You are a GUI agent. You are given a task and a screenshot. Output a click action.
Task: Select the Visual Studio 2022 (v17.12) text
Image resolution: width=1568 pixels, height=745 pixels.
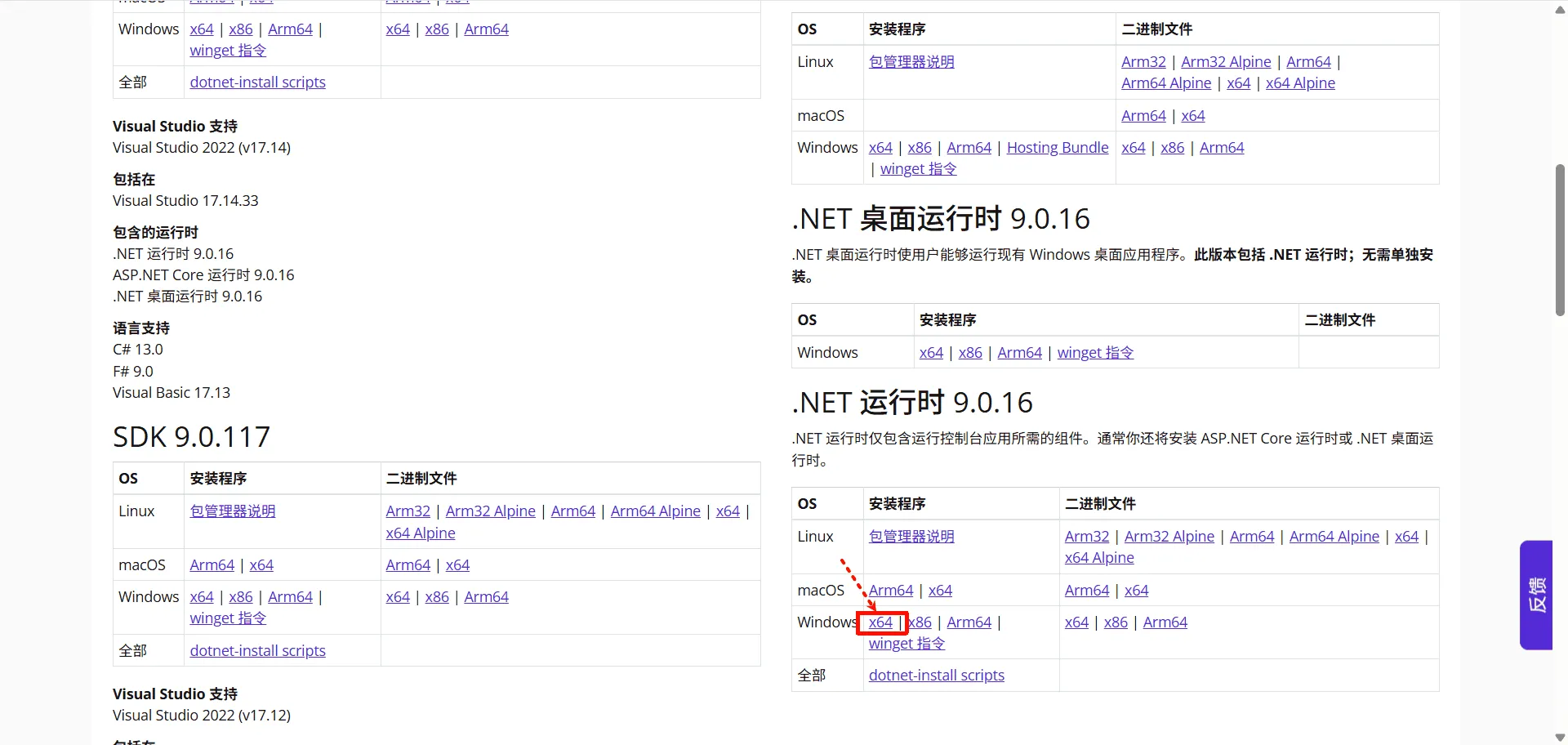click(202, 716)
